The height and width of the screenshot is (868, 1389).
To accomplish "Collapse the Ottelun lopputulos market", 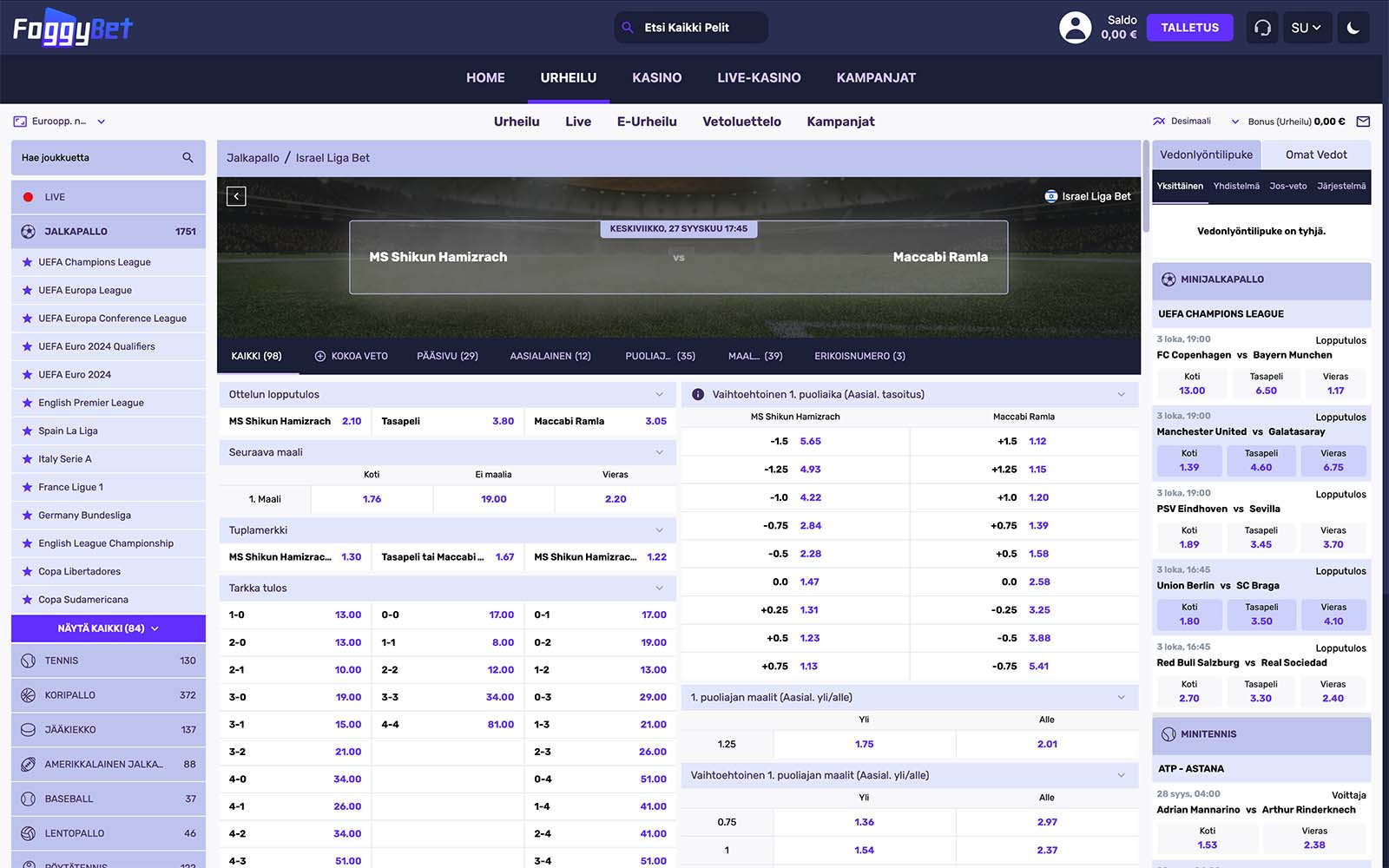I will click(659, 394).
